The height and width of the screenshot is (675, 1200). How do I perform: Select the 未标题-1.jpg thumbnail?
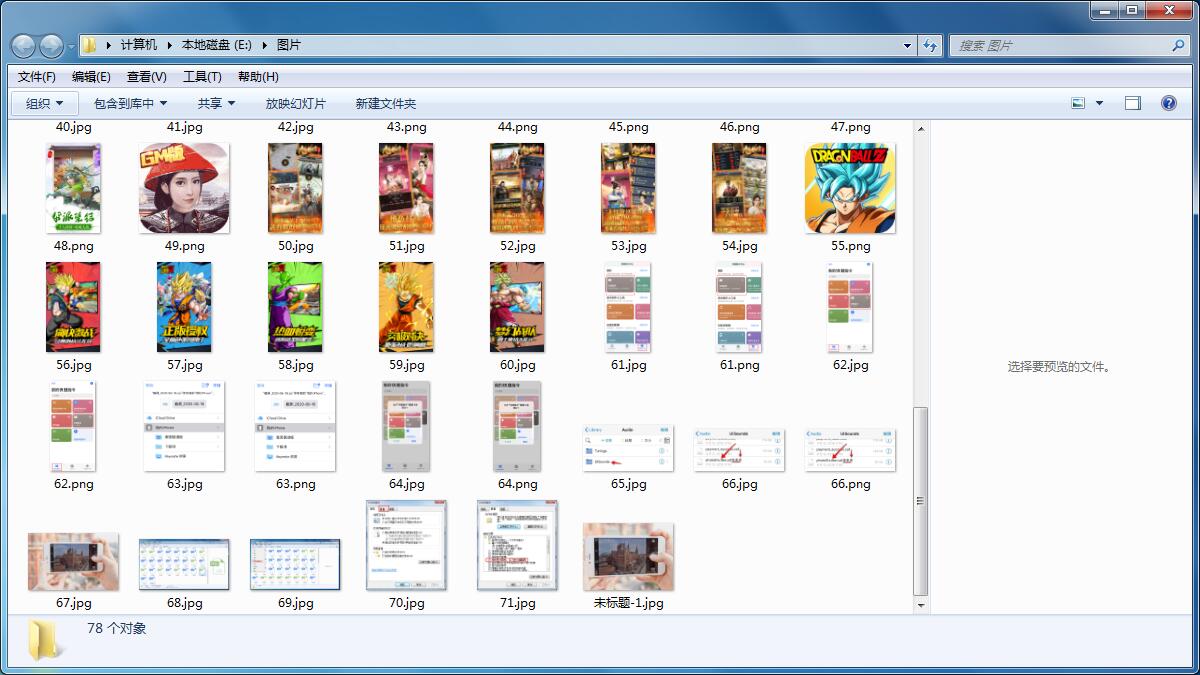(627, 548)
